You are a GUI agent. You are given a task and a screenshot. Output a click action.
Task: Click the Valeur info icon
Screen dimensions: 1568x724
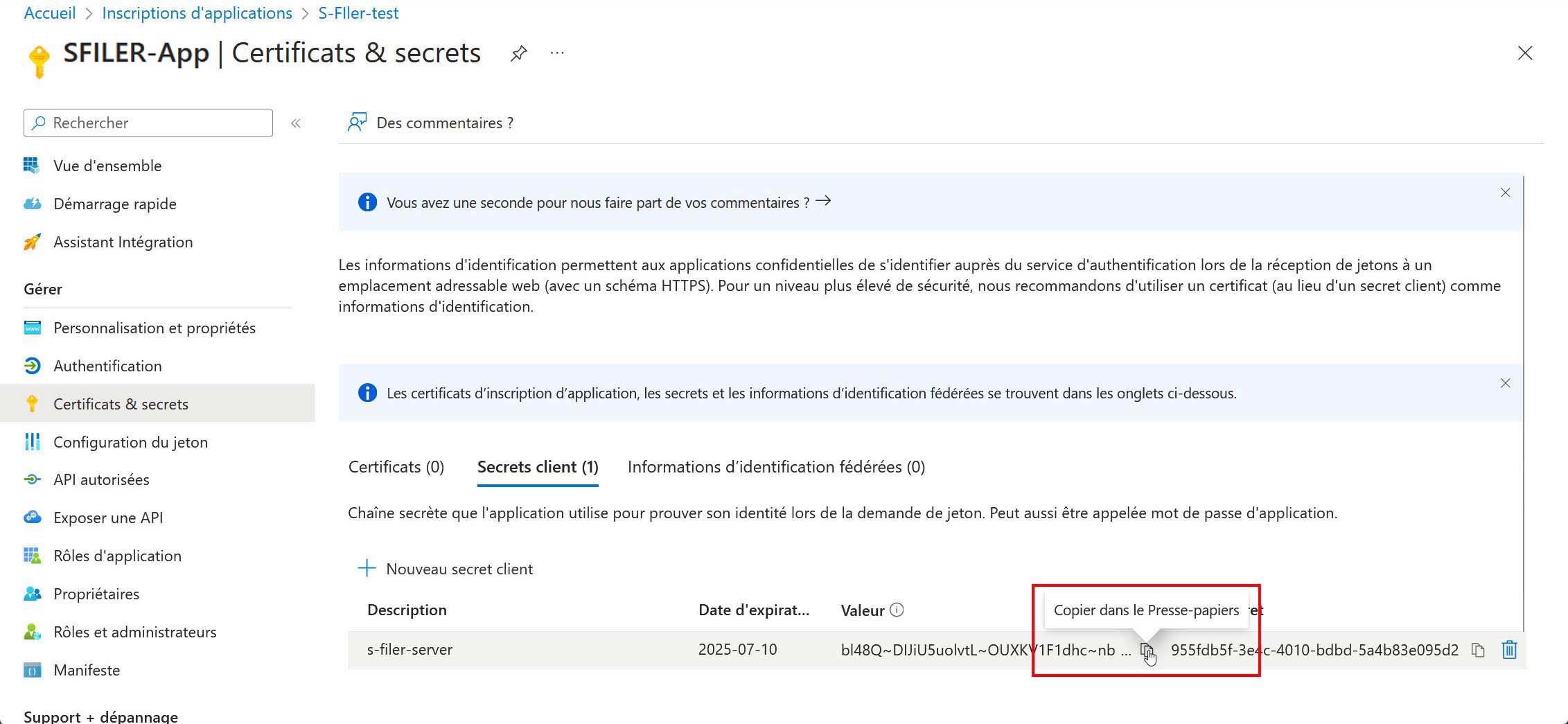pyautogui.click(x=897, y=610)
